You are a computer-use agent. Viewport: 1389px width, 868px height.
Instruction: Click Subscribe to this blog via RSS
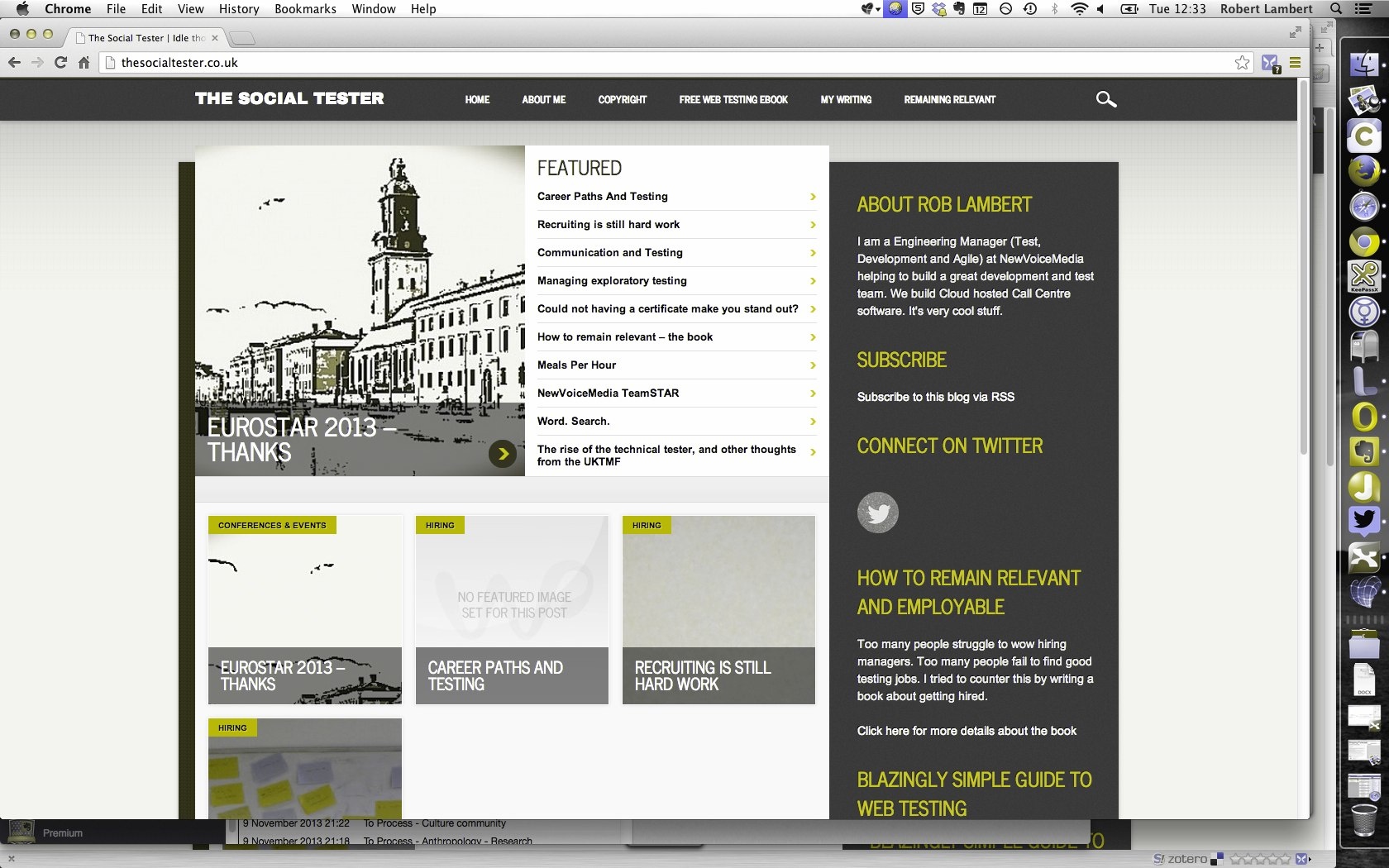tap(936, 397)
